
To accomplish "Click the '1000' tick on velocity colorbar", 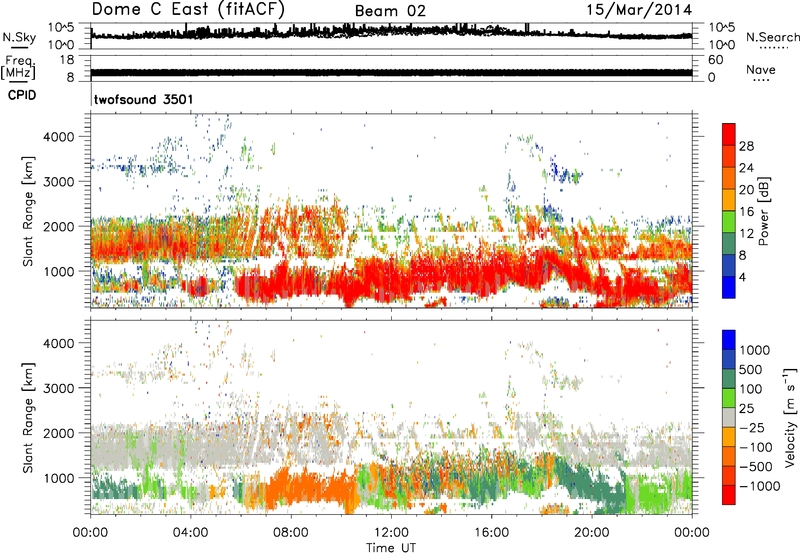I will (755, 350).
